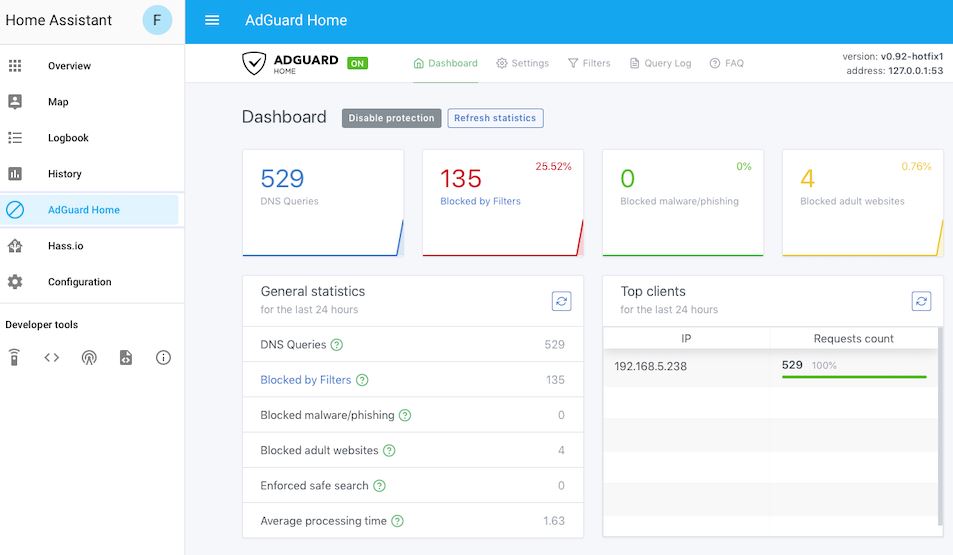The width and height of the screenshot is (953, 555).
Task: Open the Settings tab
Action: coord(523,63)
